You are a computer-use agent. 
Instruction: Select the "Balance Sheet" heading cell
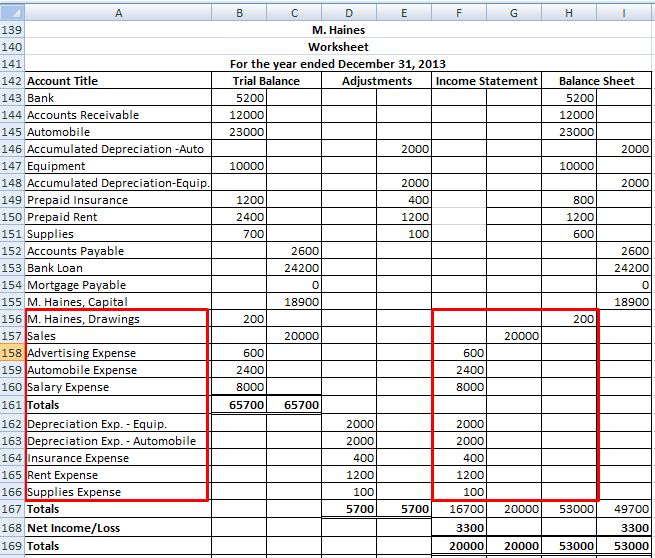tap(597, 81)
